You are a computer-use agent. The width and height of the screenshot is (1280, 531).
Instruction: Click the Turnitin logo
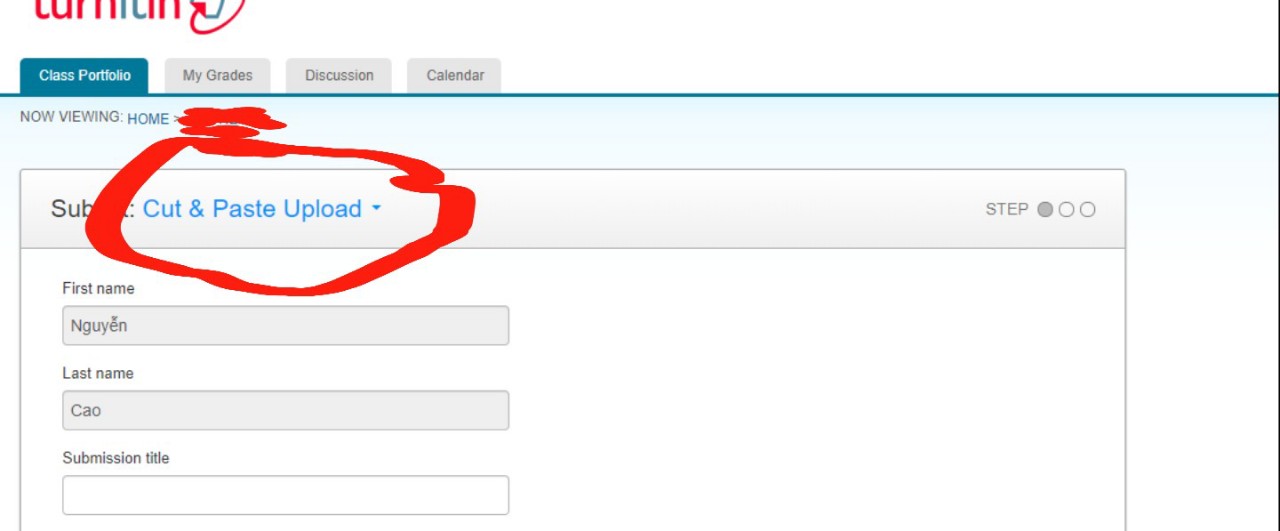[x=140, y=12]
